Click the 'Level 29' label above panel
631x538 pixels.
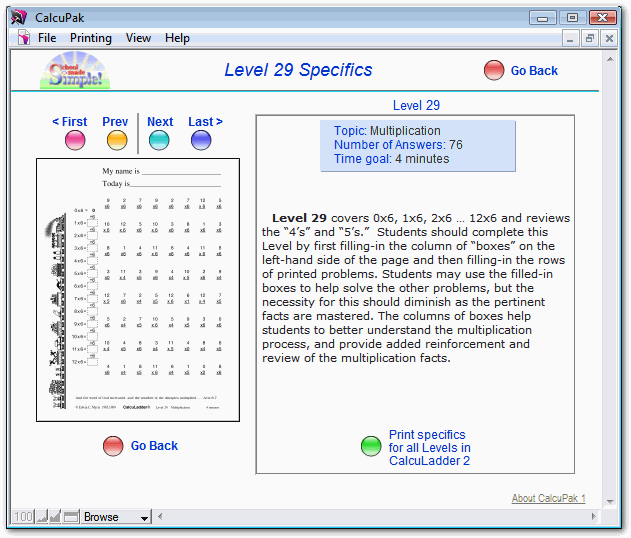click(x=416, y=105)
